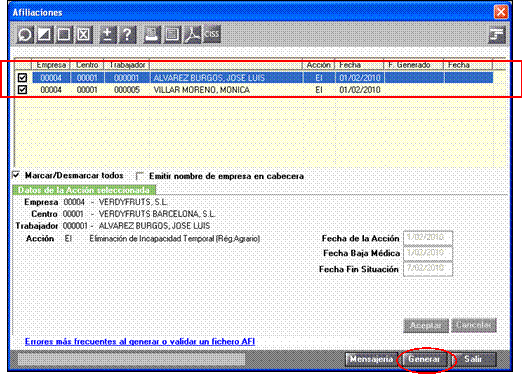This screenshot has height=375, width=523.
Task: Click the Centro column header
Action: 87,65
